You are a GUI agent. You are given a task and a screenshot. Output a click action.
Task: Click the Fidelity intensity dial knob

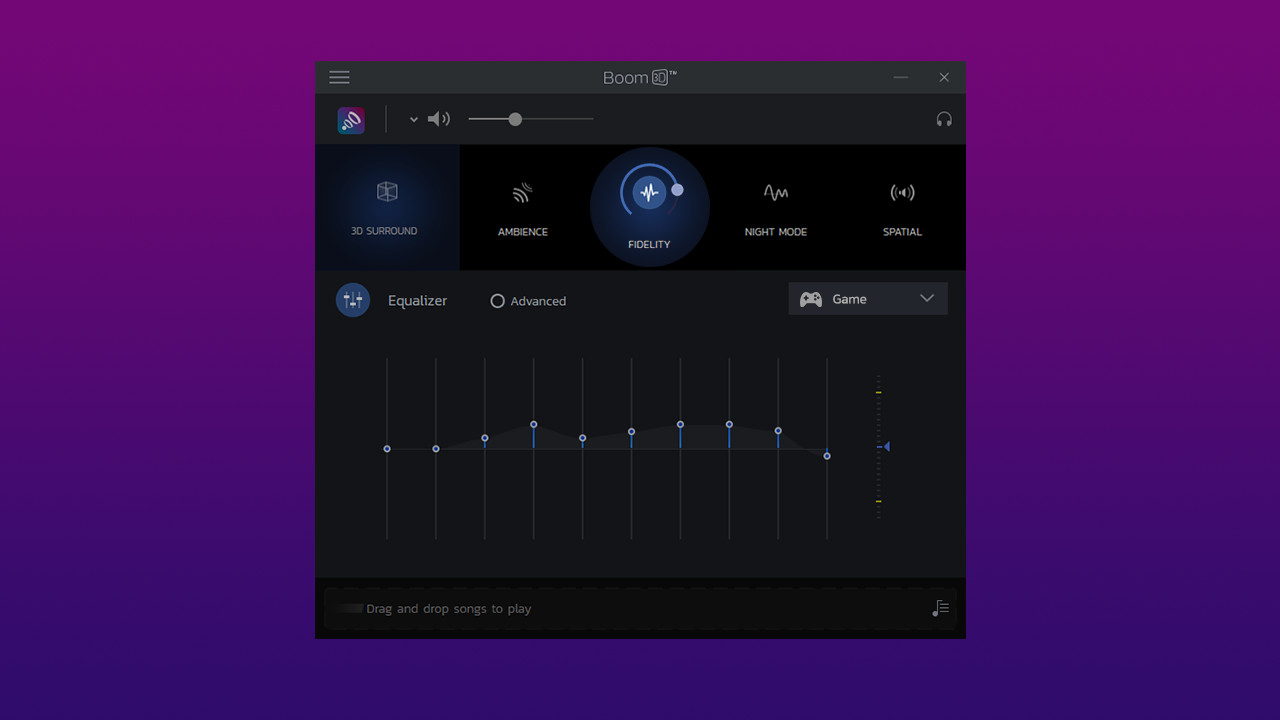coord(677,190)
